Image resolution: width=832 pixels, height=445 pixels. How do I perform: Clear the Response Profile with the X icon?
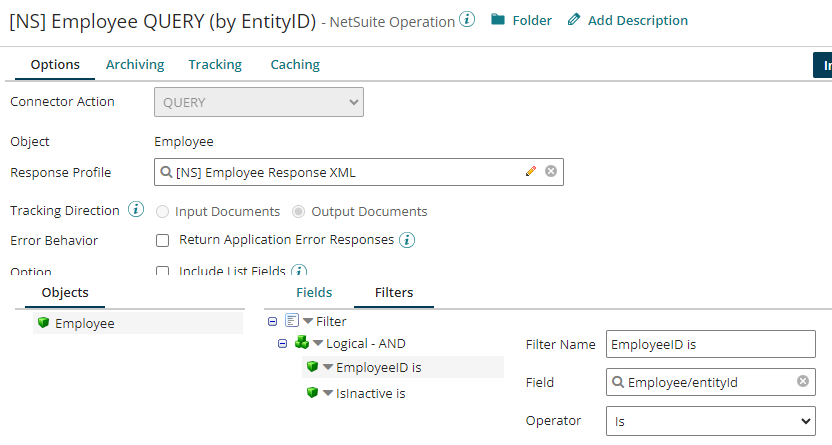(550, 172)
